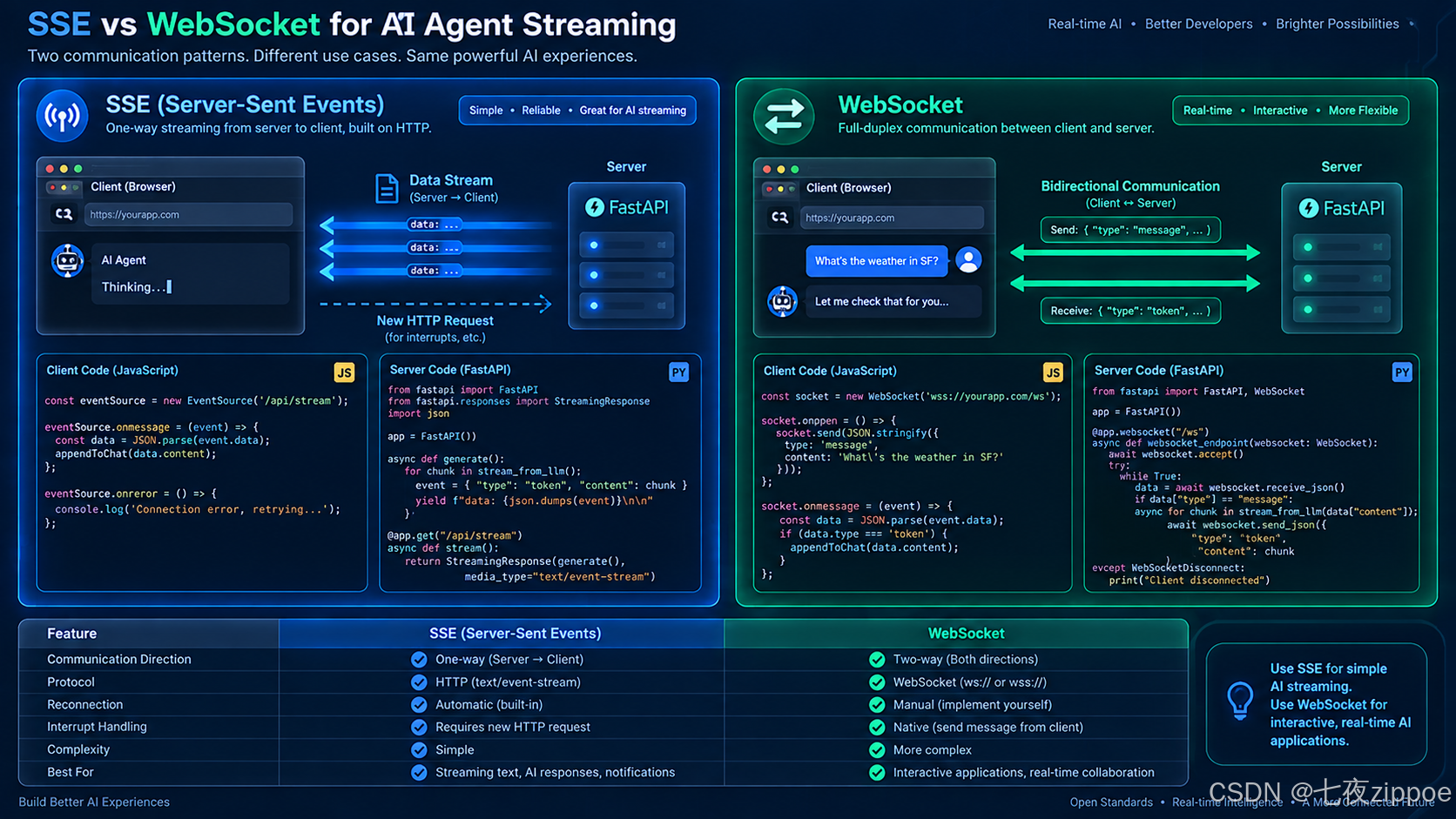Click the user avatar next to weather question
The width and height of the screenshot is (1456, 819).
[968, 259]
